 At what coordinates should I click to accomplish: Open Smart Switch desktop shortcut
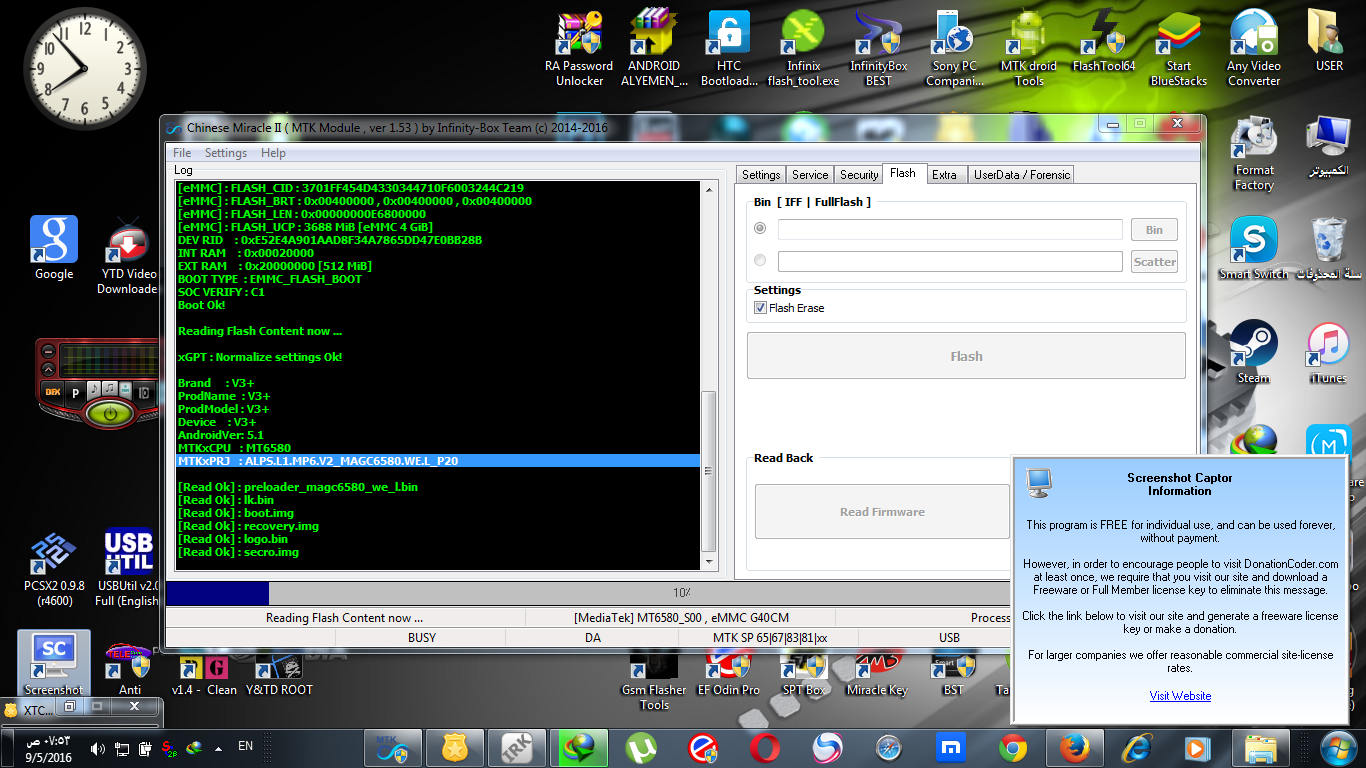(x=1254, y=249)
